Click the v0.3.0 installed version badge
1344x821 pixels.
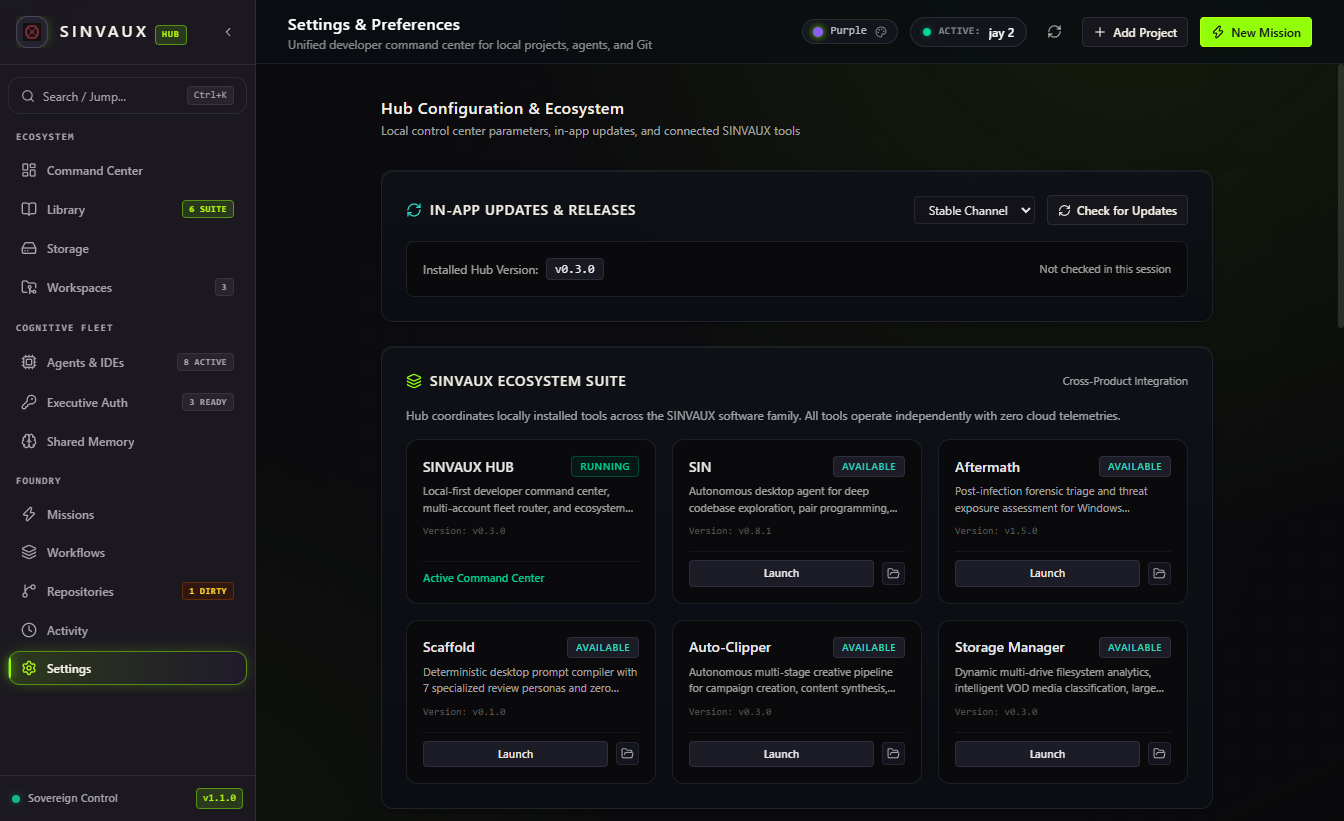[575, 269]
